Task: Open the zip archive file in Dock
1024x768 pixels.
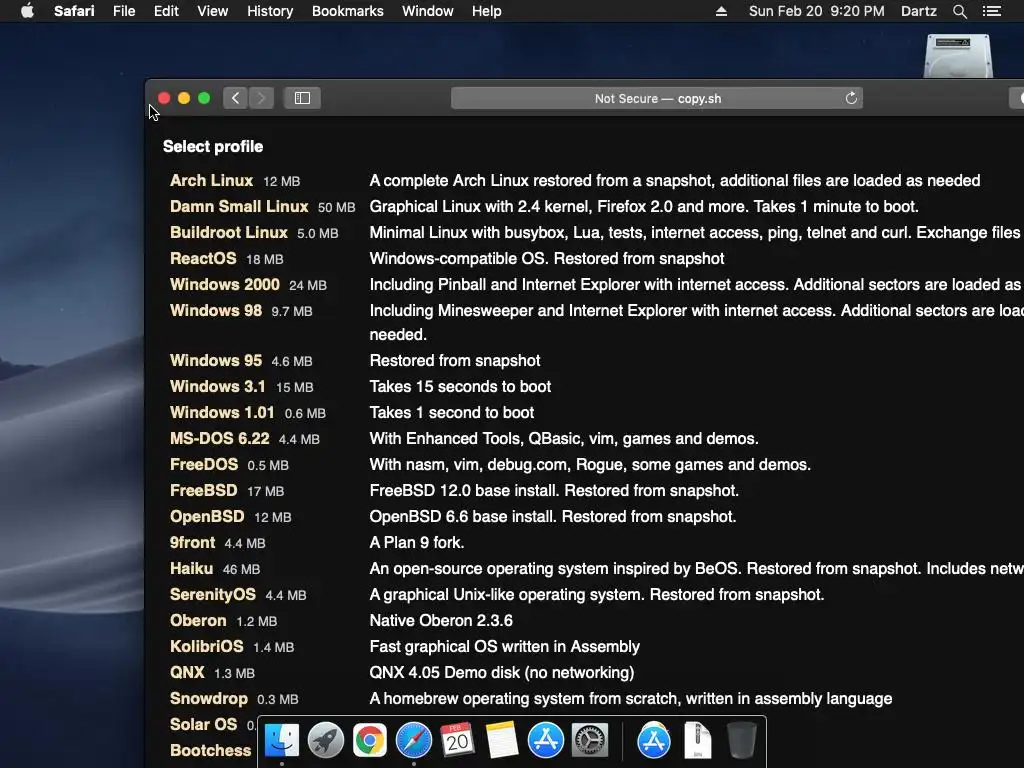Action: click(697, 741)
